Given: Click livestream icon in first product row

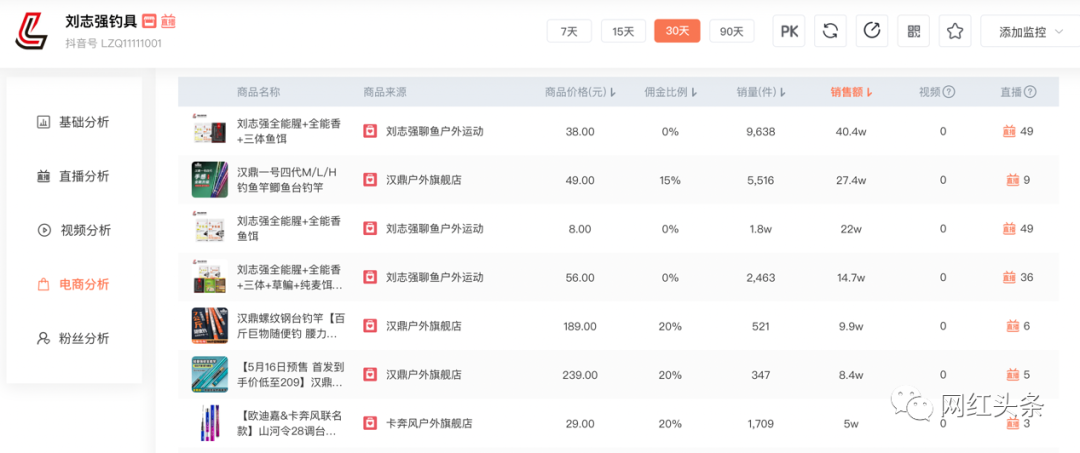Looking at the screenshot, I should coord(1009,132).
